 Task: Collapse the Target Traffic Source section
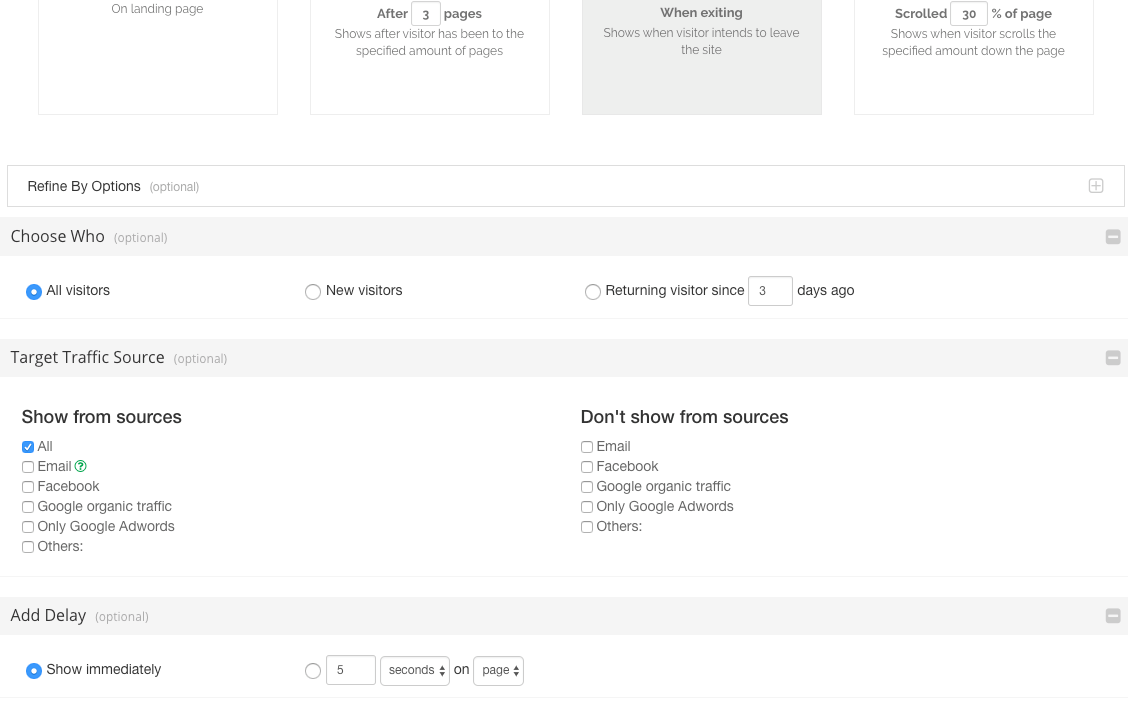pos(1112,358)
